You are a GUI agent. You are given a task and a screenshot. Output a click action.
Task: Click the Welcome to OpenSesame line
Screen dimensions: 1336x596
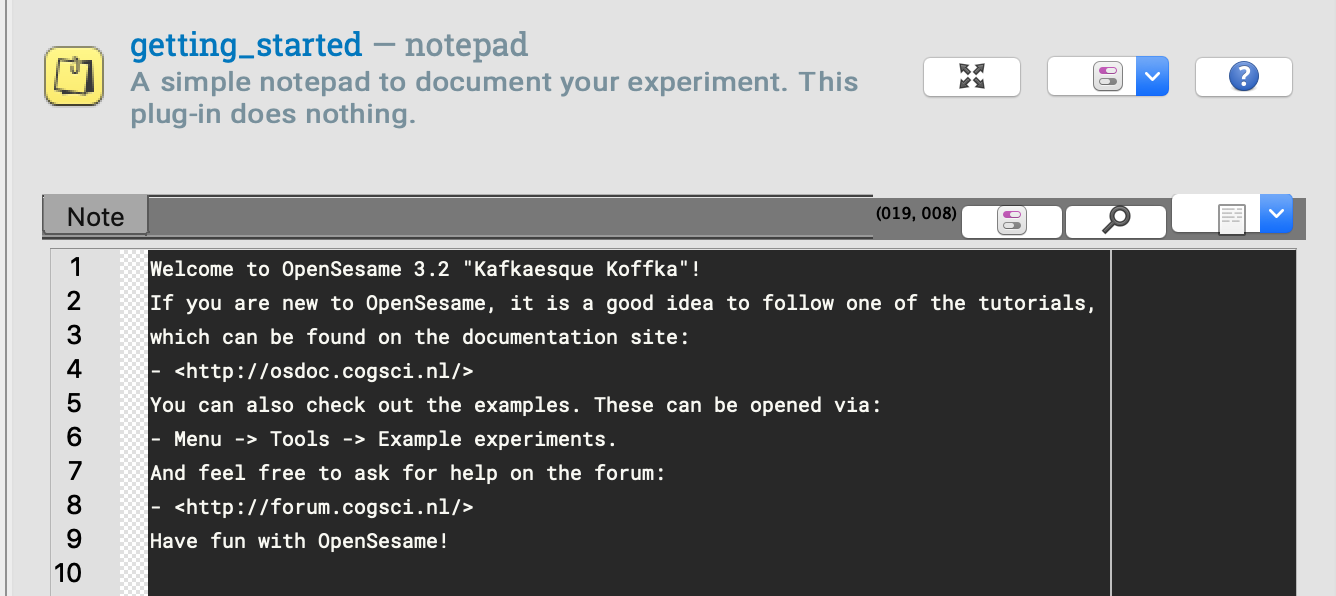point(427,269)
